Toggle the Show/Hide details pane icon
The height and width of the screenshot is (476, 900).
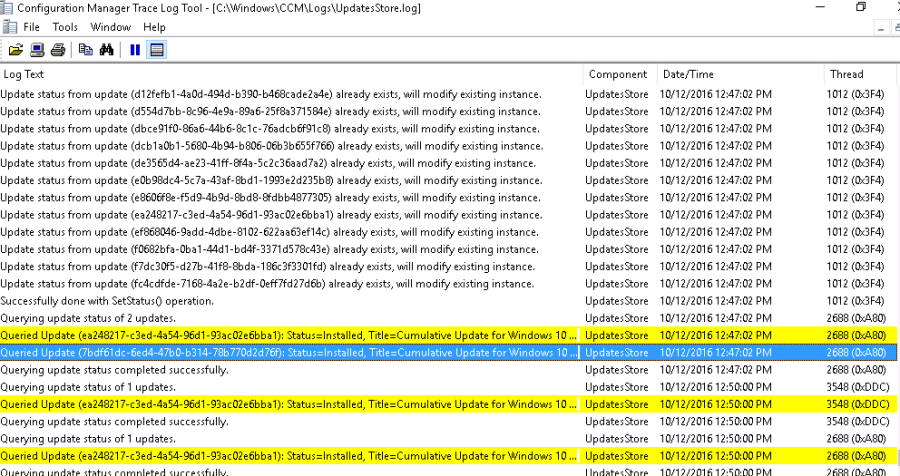tap(157, 50)
